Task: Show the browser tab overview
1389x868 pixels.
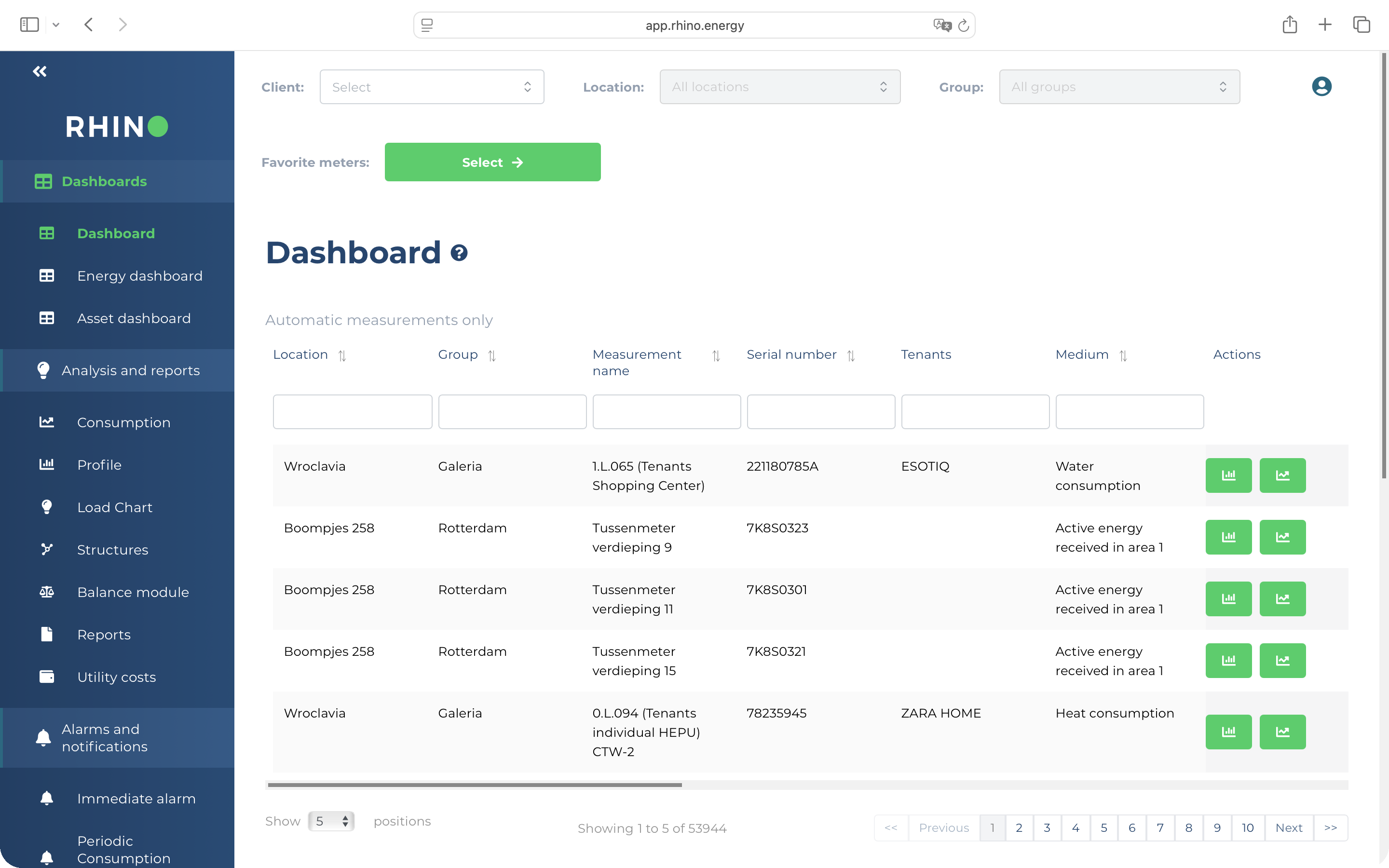Action: [1362, 25]
